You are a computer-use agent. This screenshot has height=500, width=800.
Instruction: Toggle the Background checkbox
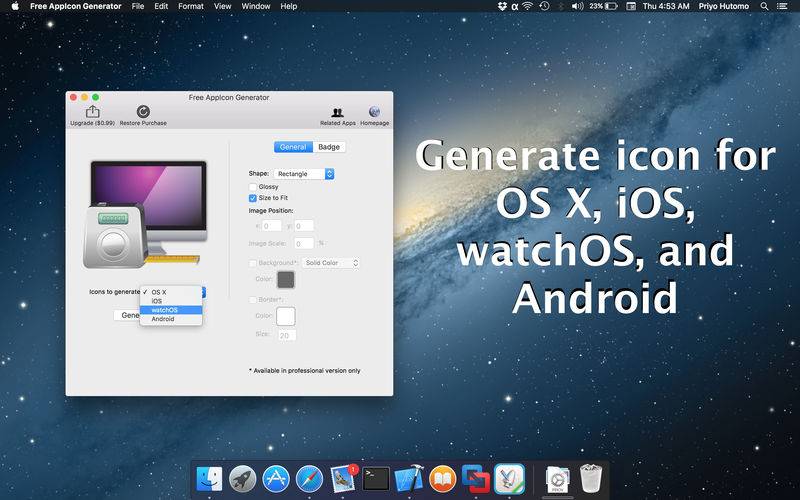(x=253, y=263)
